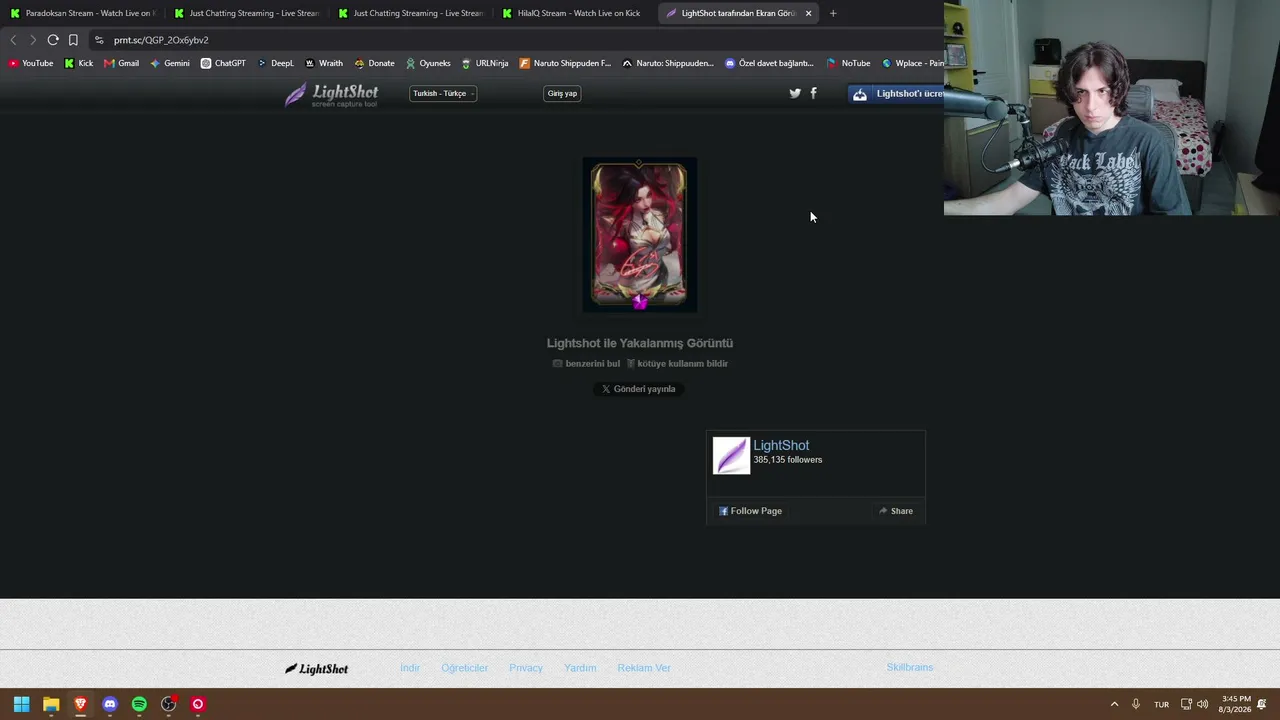
Task: Open the volume control in system tray
Action: (1202, 704)
